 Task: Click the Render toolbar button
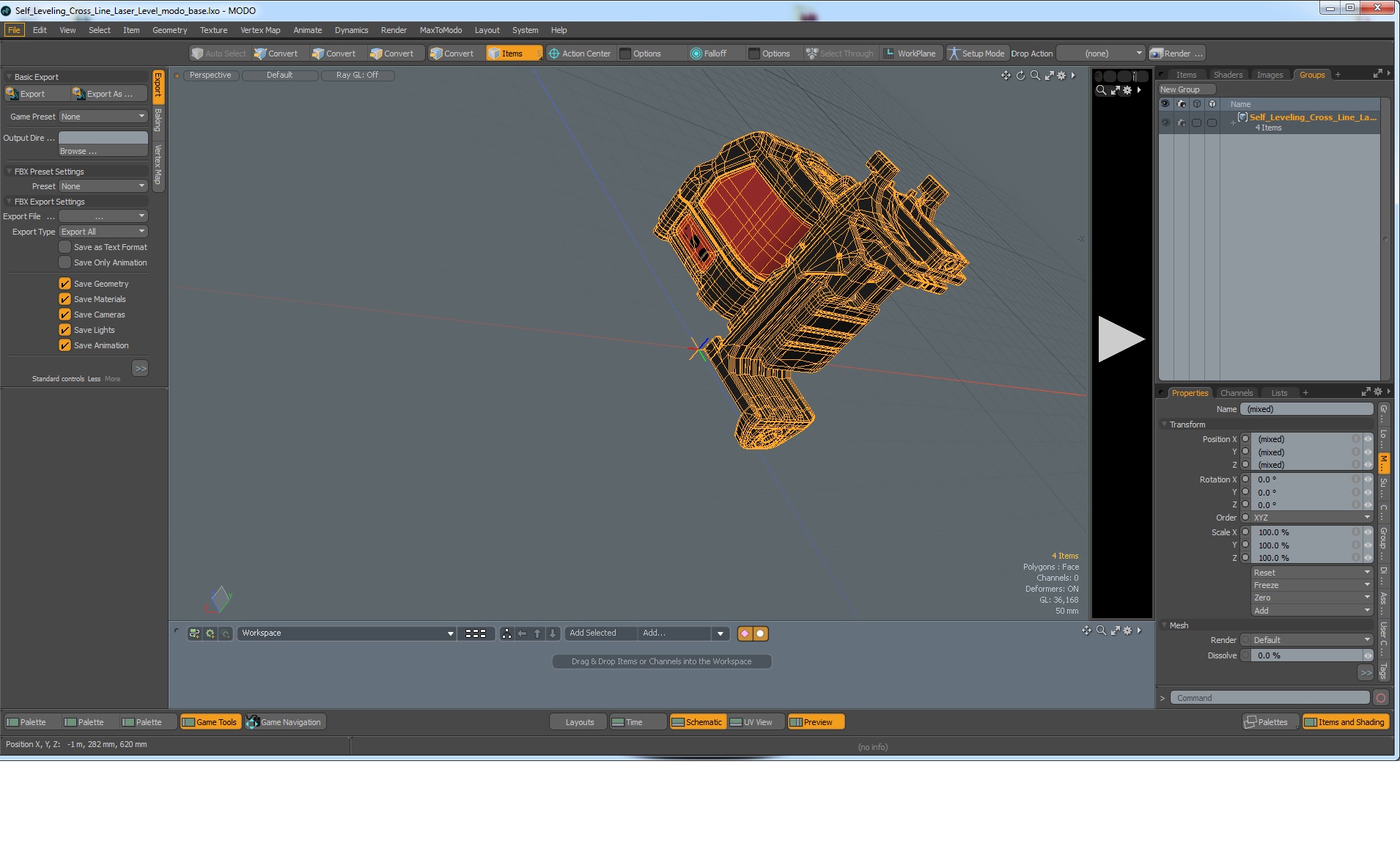point(1176,54)
